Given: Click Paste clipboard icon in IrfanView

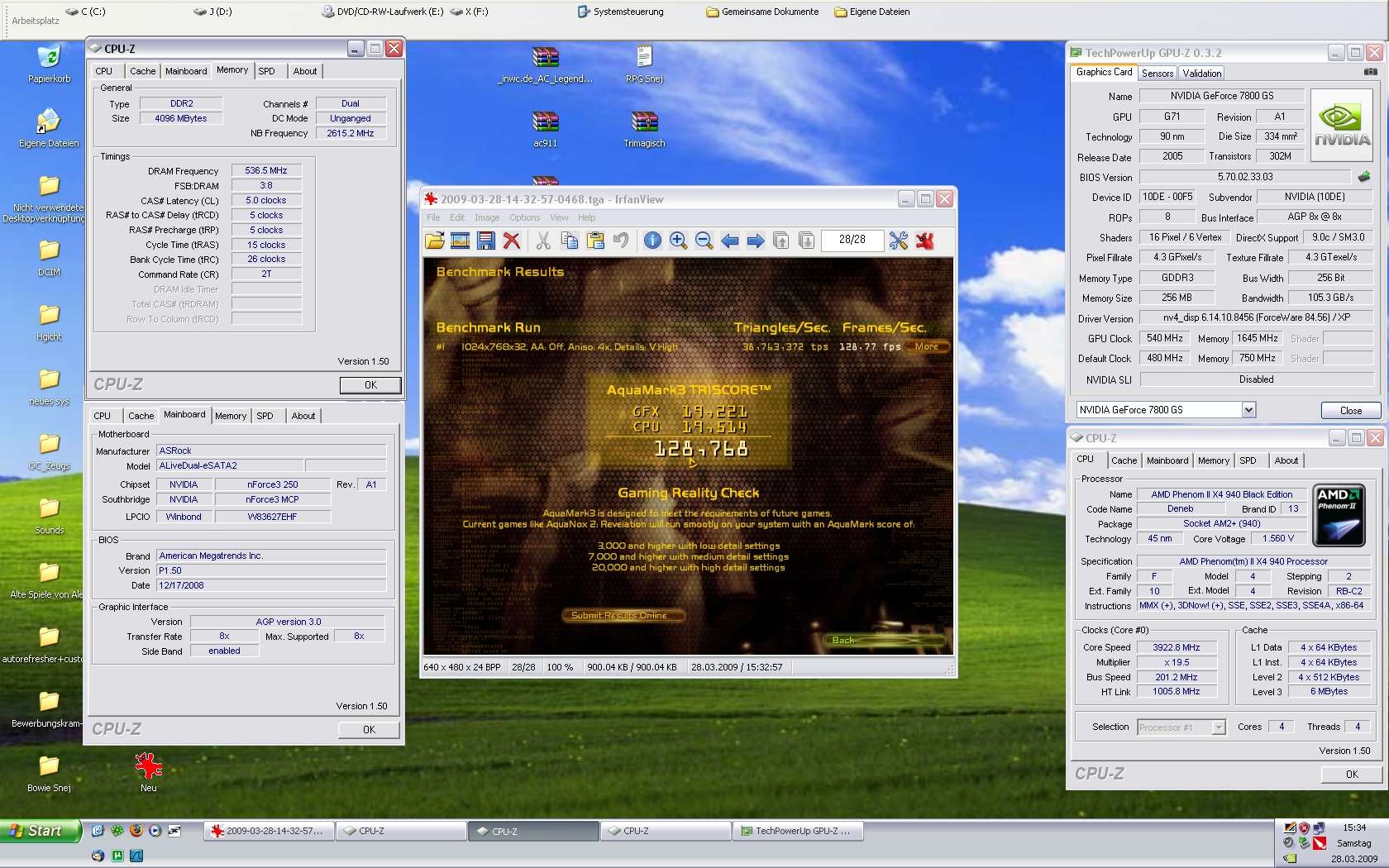Looking at the screenshot, I should (595, 241).
